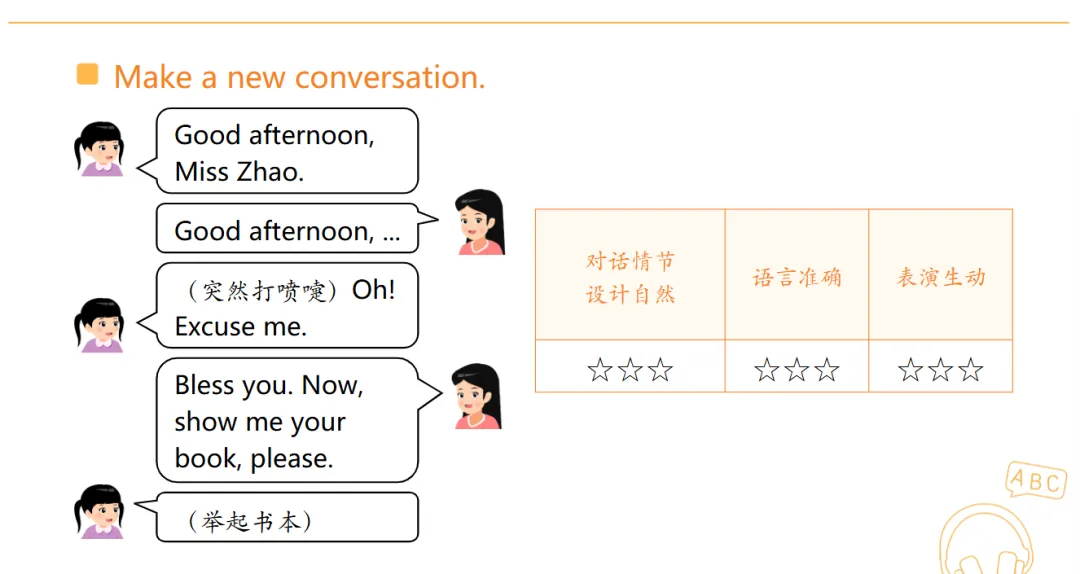This screenshot has height=574, width=1080.
Task: Click the orange square bullet beside the title
Action: click(87, 74)
